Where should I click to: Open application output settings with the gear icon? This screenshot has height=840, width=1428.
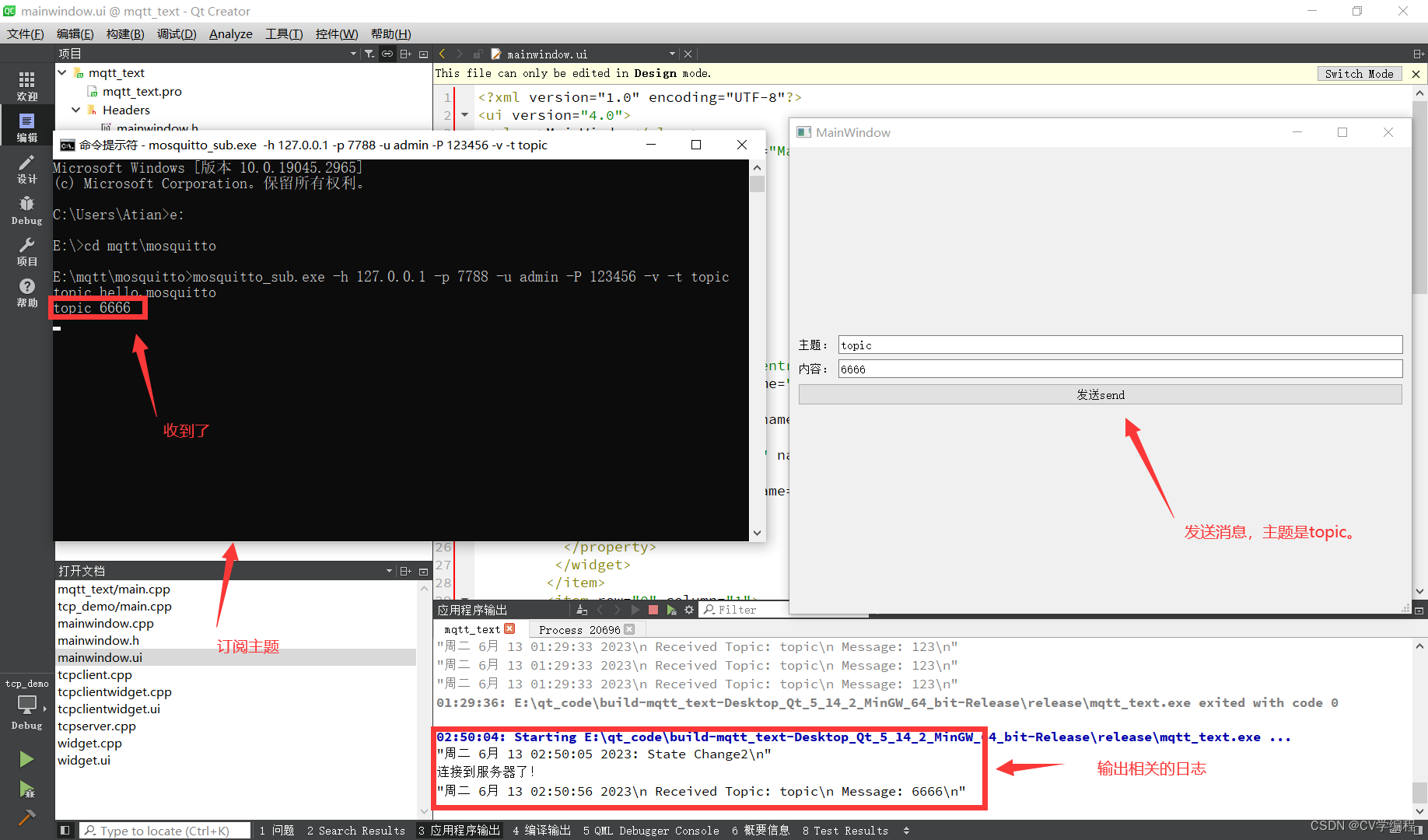coord(688,610)
